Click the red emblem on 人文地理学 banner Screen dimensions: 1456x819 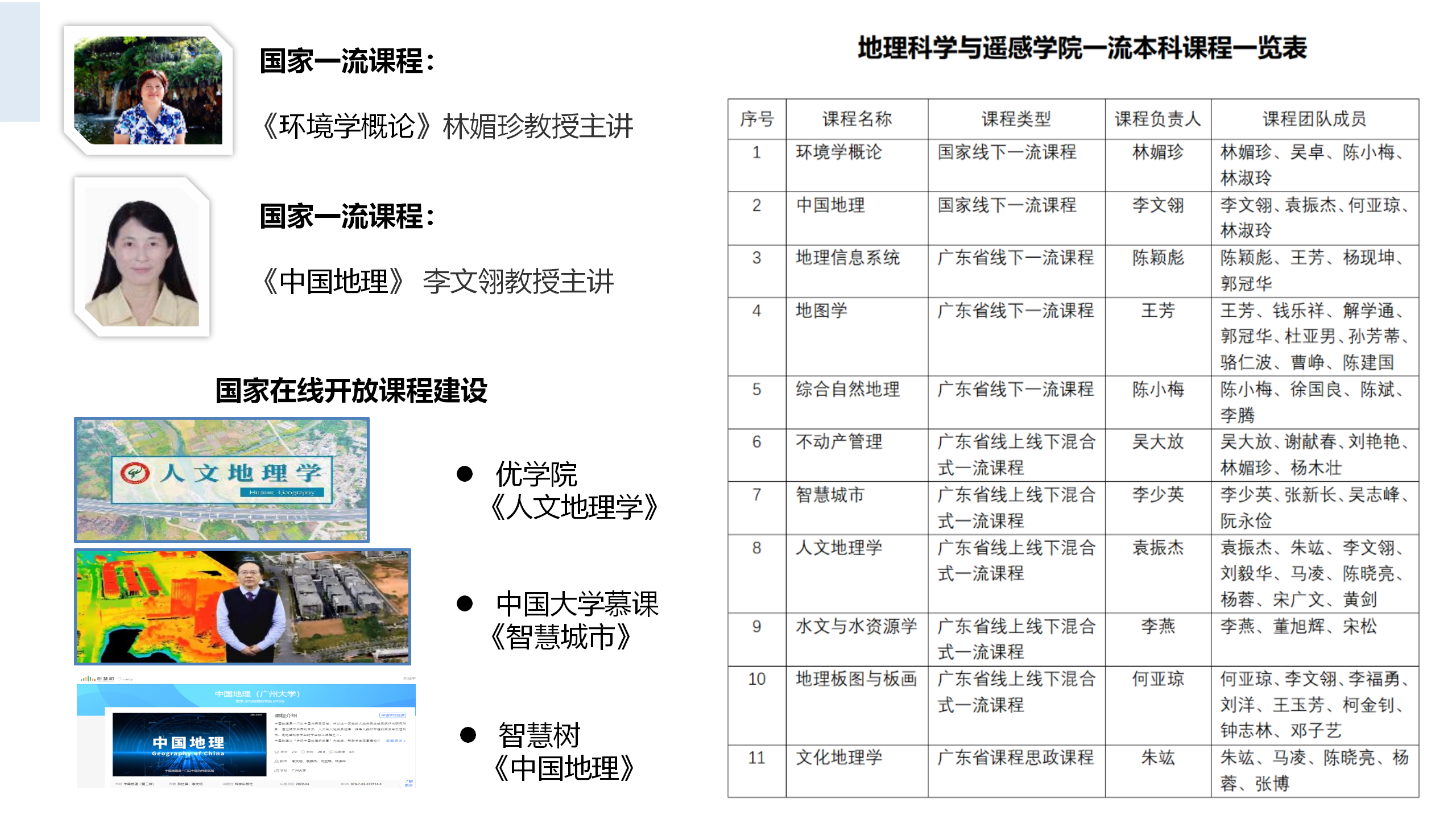click(135, 473)
